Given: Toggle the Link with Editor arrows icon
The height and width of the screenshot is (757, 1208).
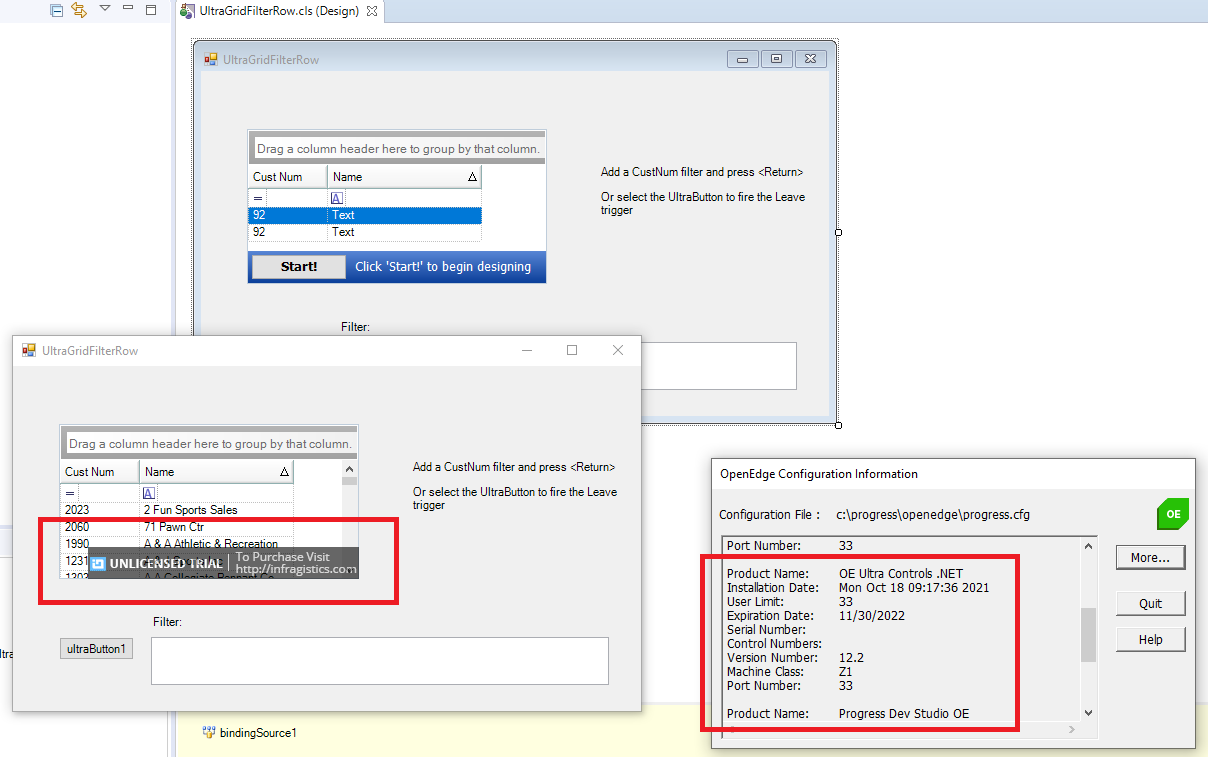Looking at the screenshot, I should coord(79,10).
